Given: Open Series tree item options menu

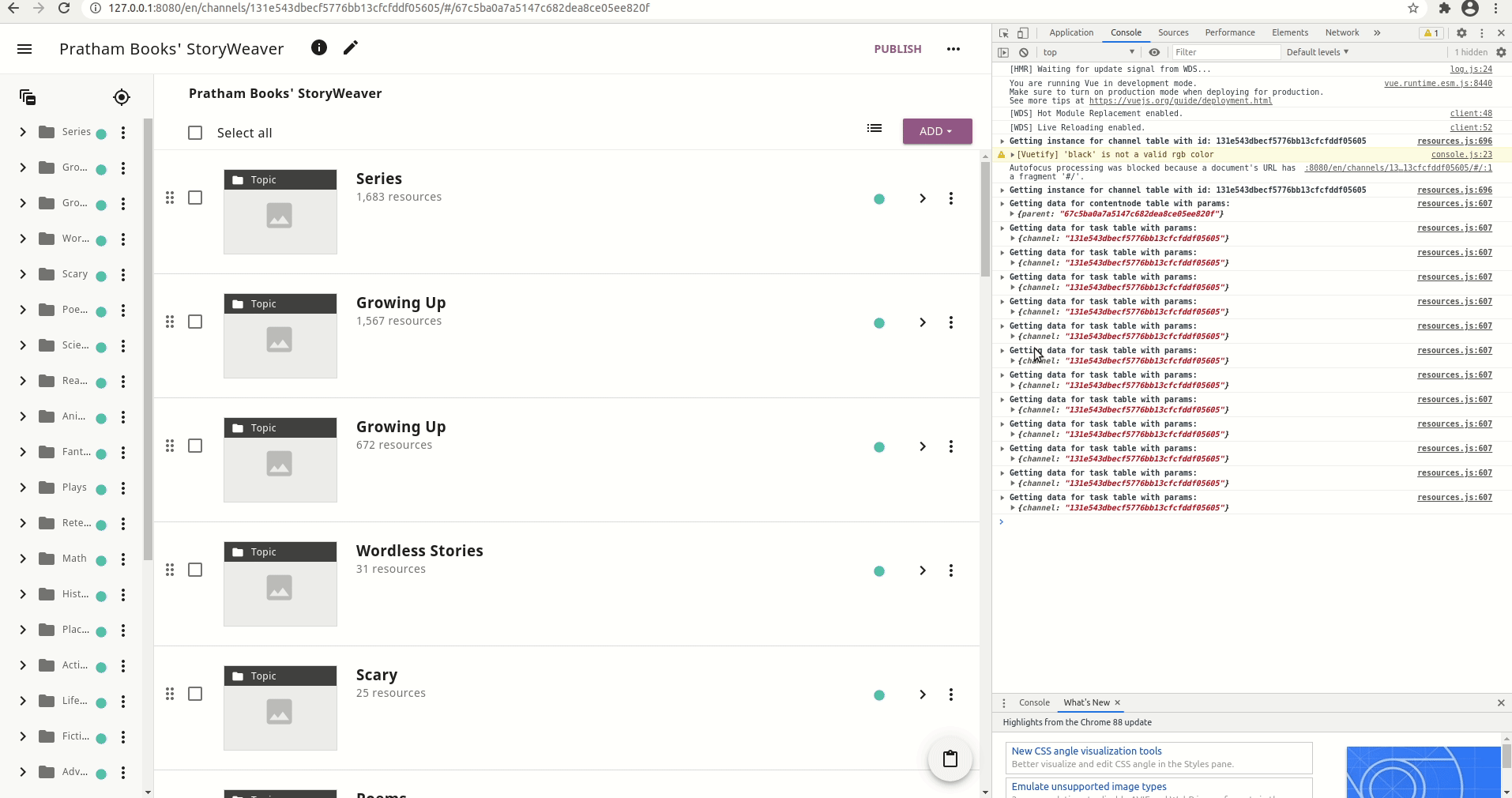Looking at the screenshot, I should click(x=123, y=133).
